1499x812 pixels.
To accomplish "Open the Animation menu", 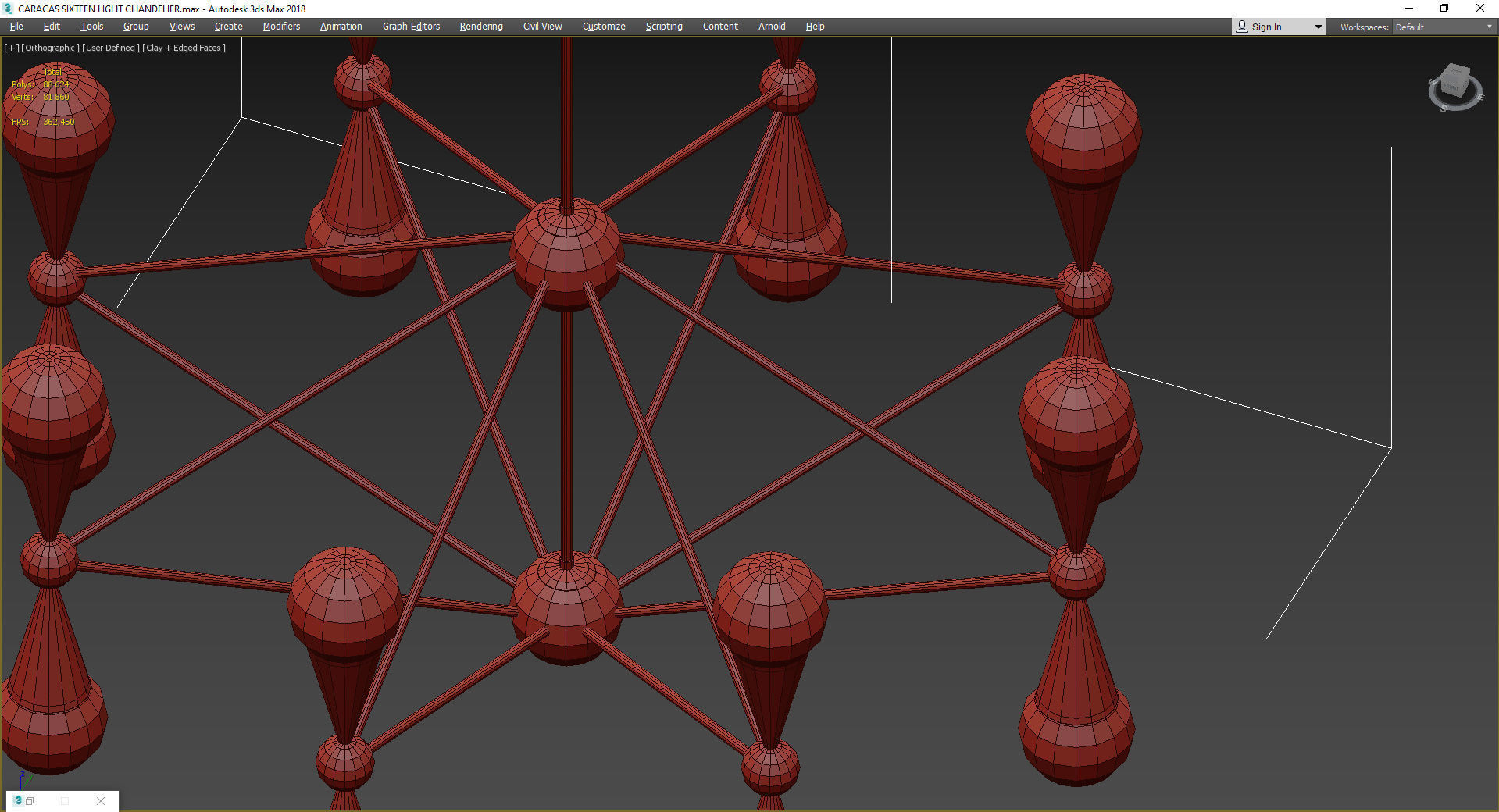I will [341, 27].
